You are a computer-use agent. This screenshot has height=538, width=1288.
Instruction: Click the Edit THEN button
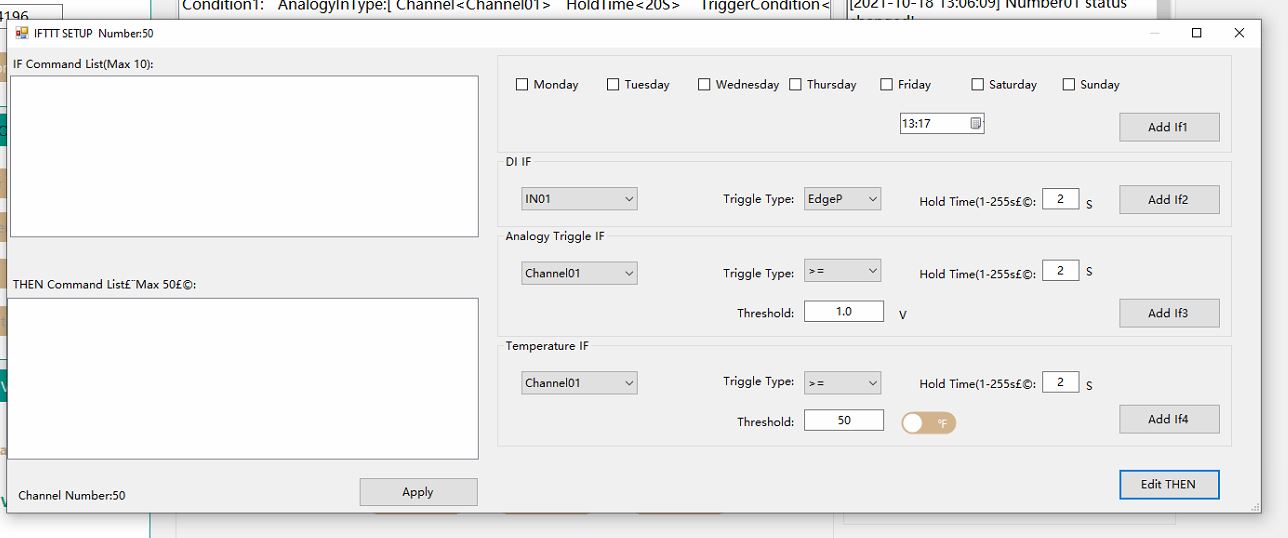[x=1168, y=484]
